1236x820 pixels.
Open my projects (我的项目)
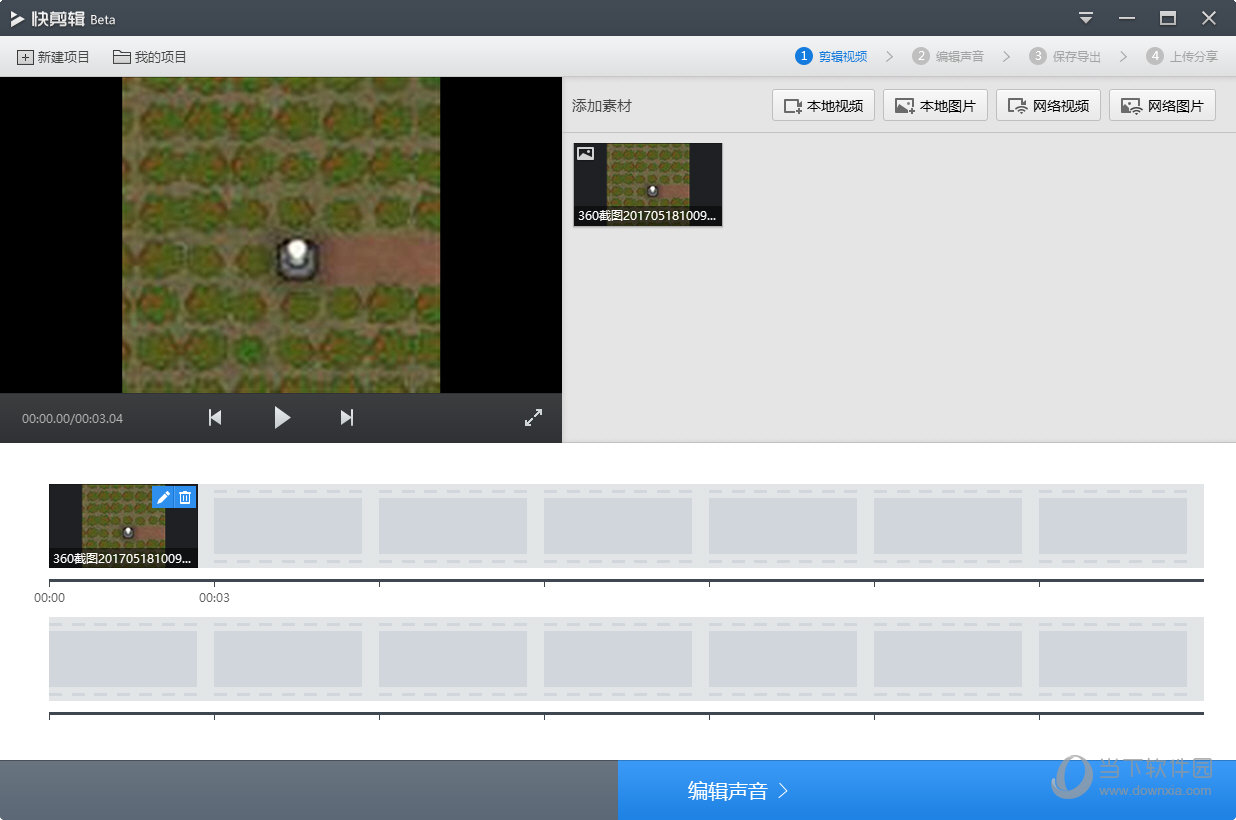tap(150, 57)
